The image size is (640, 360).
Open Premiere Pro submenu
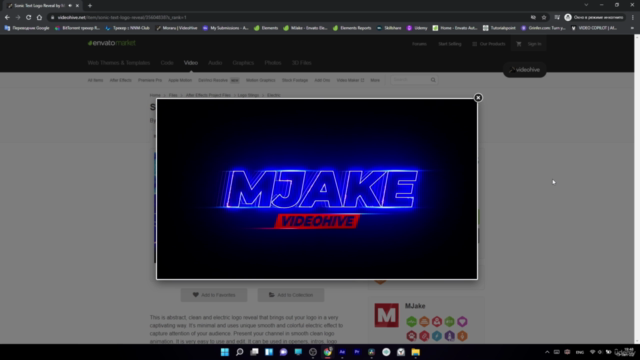click(150, 80)
